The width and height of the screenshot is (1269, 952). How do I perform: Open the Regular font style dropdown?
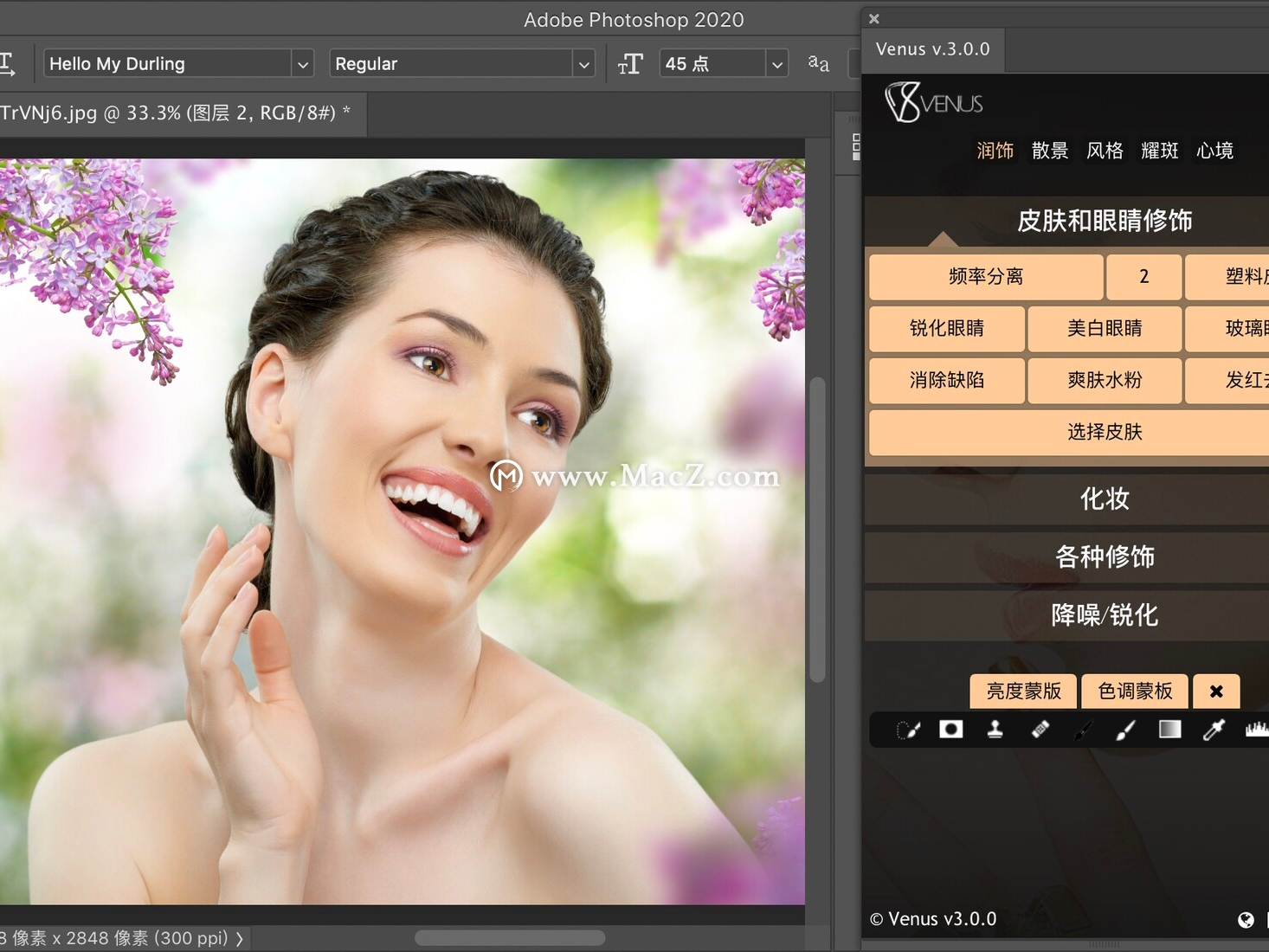(461, 63)
